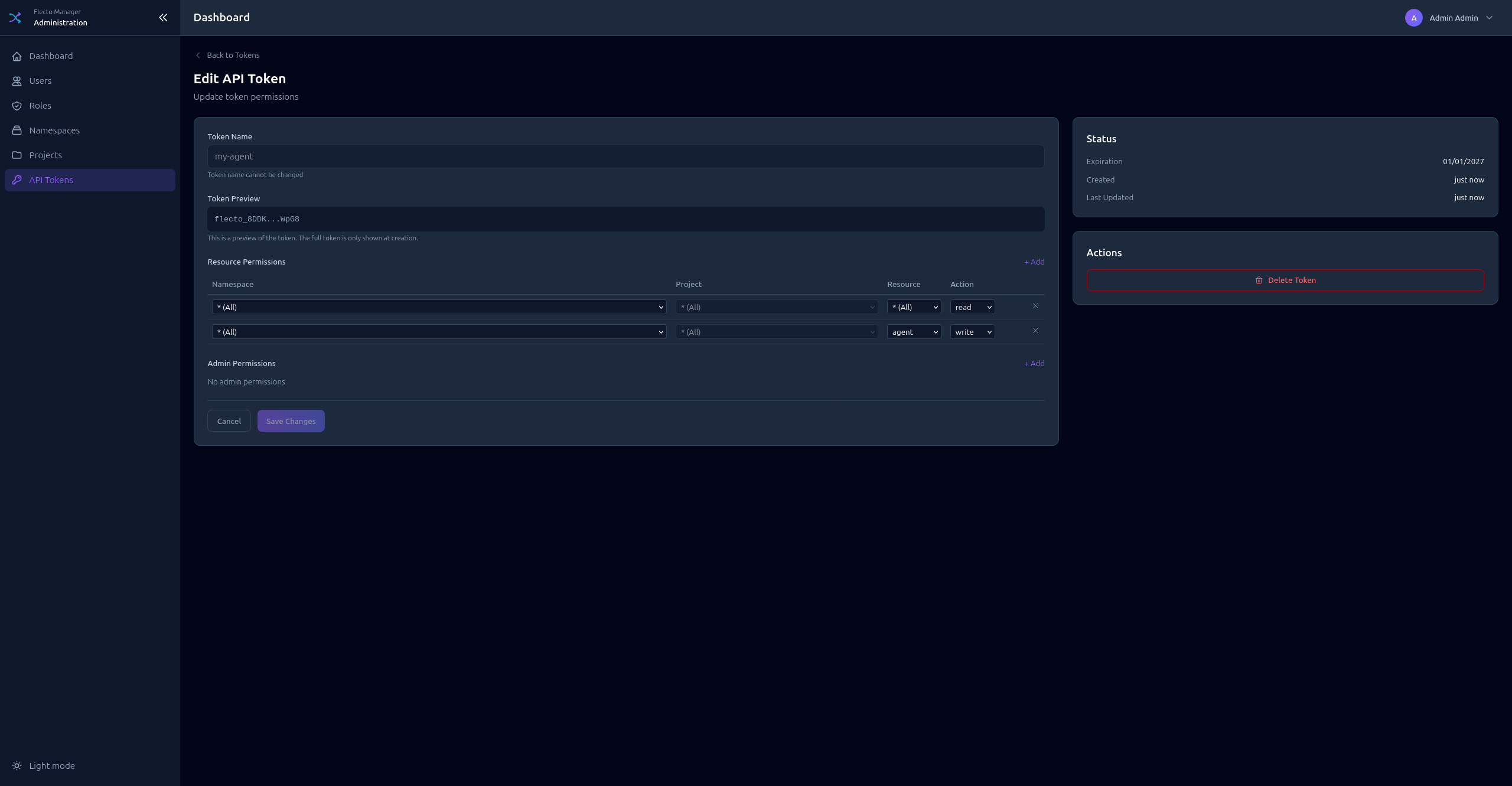The width and height of the screenshot is (1512, 786).
Task: Click the Projects folder icon
Action: [x=17, y=155]
